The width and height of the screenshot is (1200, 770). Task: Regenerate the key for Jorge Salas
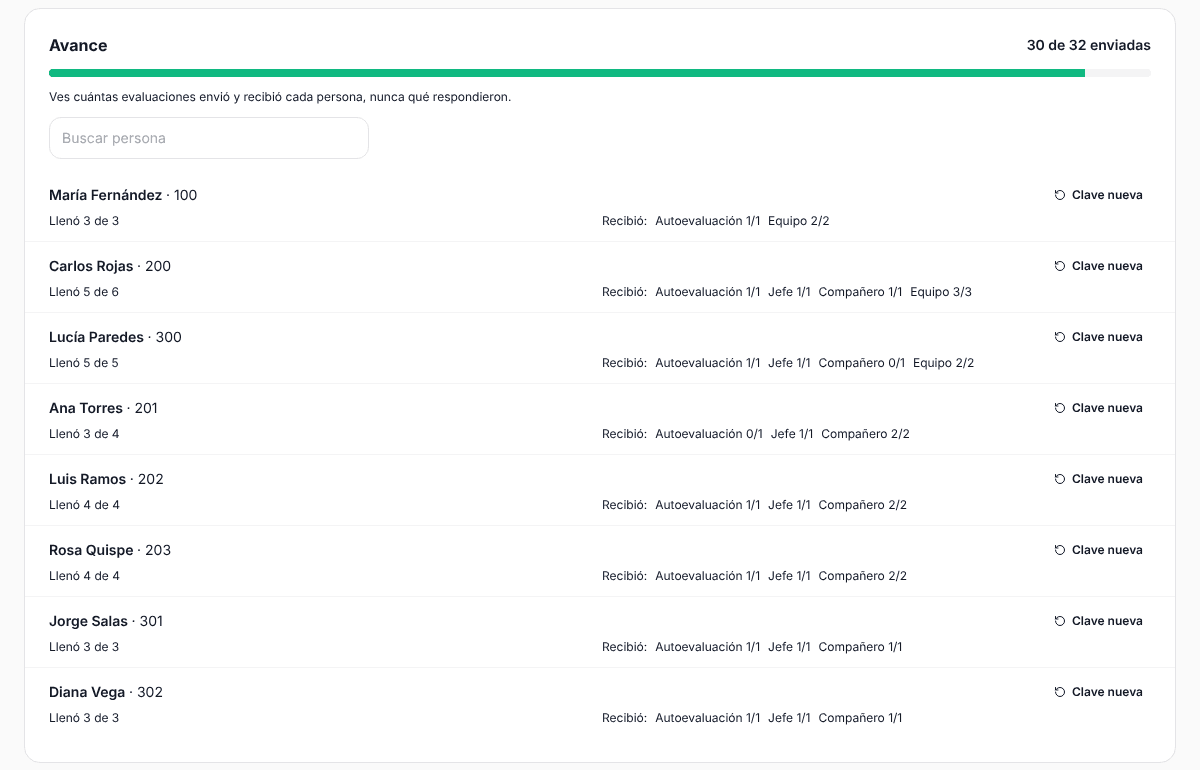click(1098, 621)
